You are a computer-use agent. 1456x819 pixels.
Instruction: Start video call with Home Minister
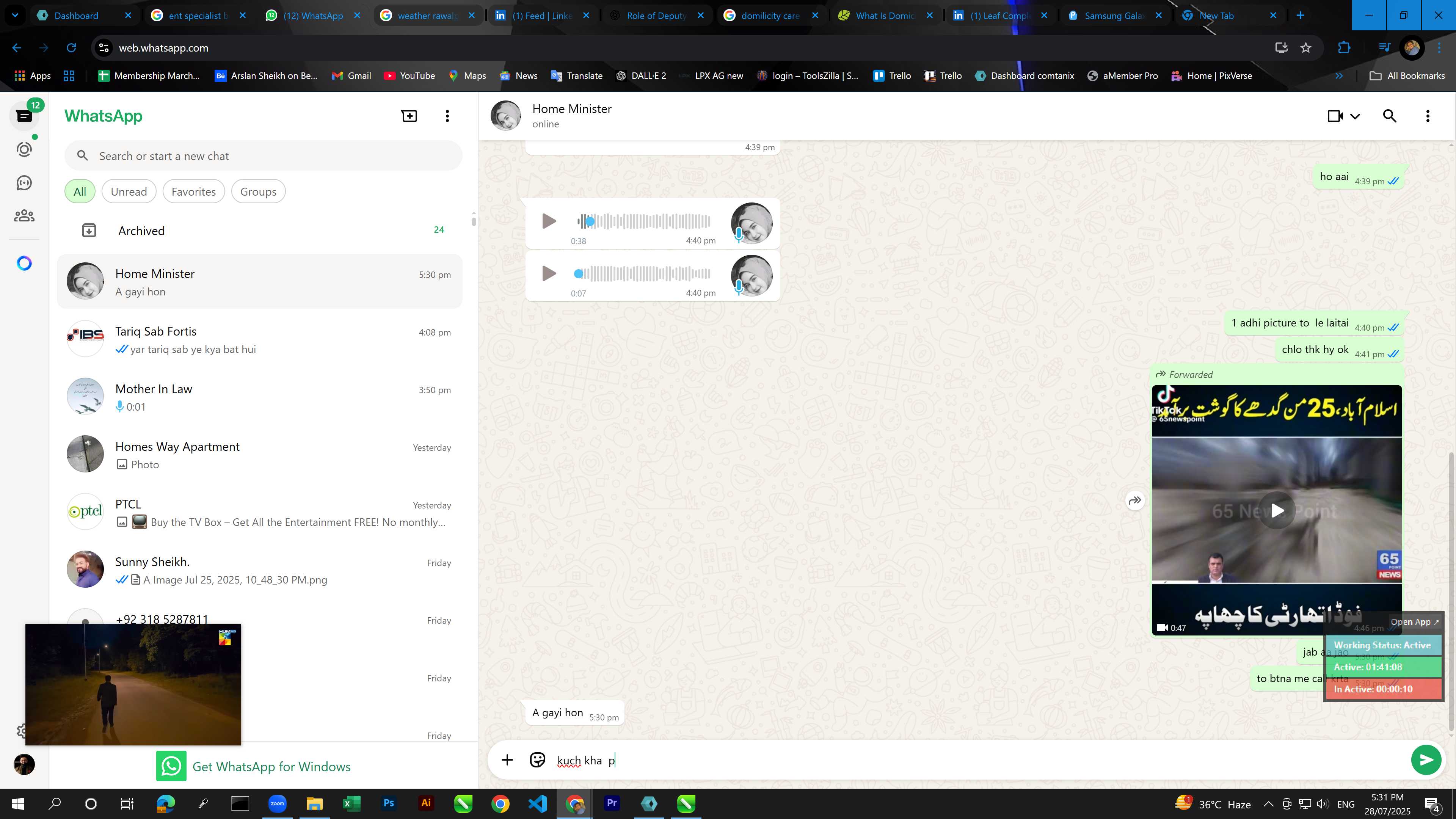coord(1335,116)
